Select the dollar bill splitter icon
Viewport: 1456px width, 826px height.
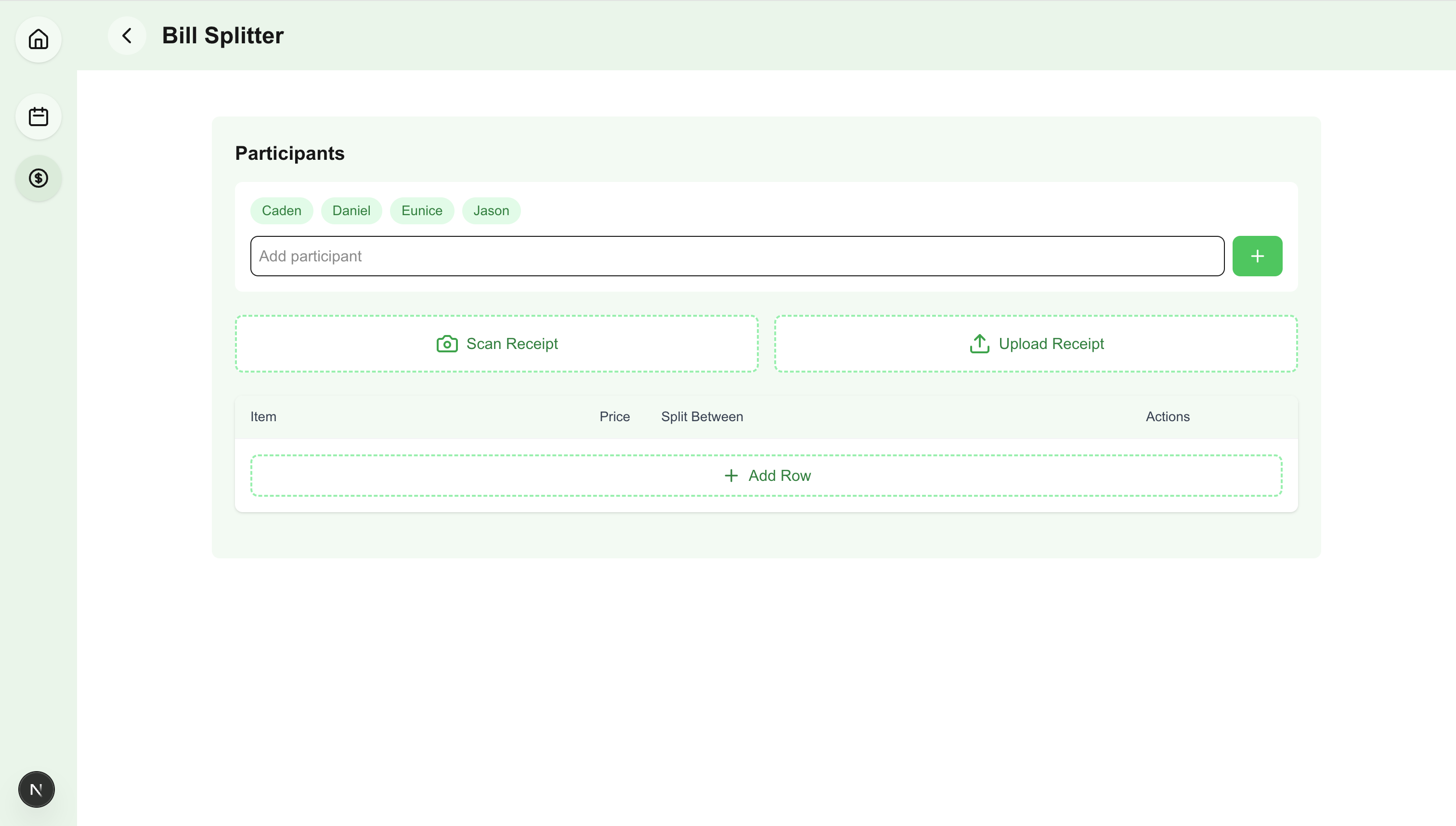(38, 178)
